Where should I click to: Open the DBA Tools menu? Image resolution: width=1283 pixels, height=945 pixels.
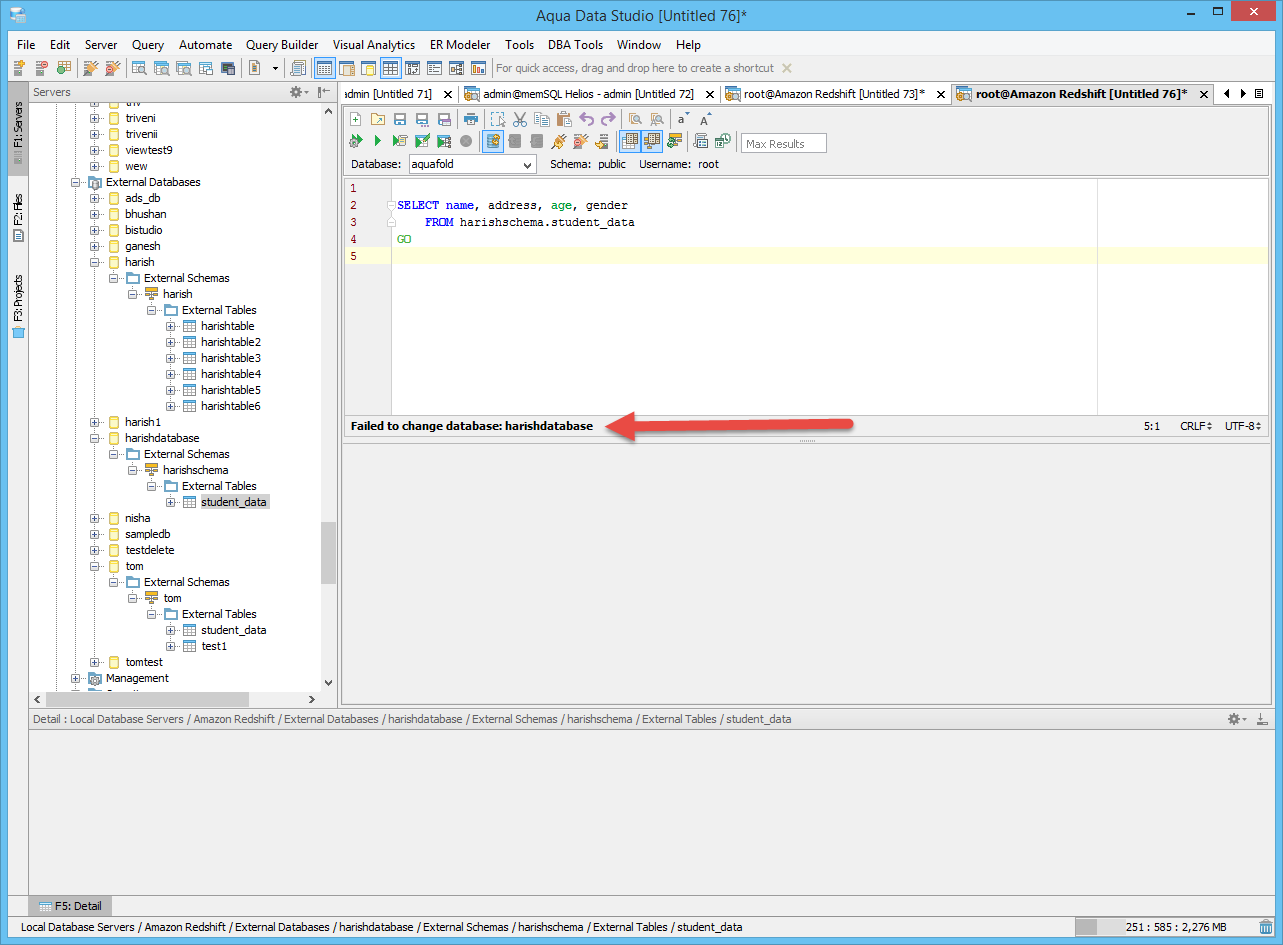tap(575, 45)
